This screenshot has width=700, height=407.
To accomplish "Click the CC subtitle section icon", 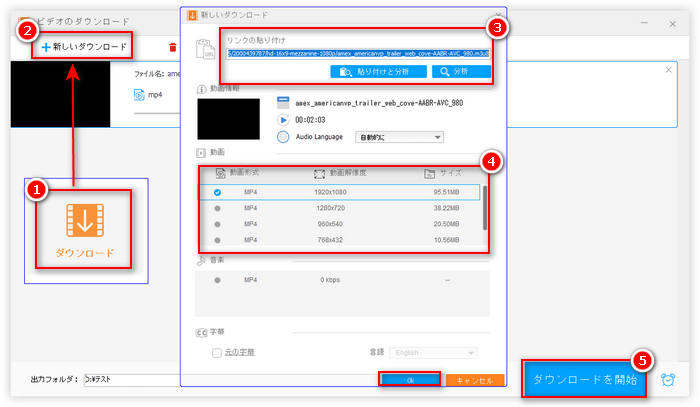I will point(201,332).
